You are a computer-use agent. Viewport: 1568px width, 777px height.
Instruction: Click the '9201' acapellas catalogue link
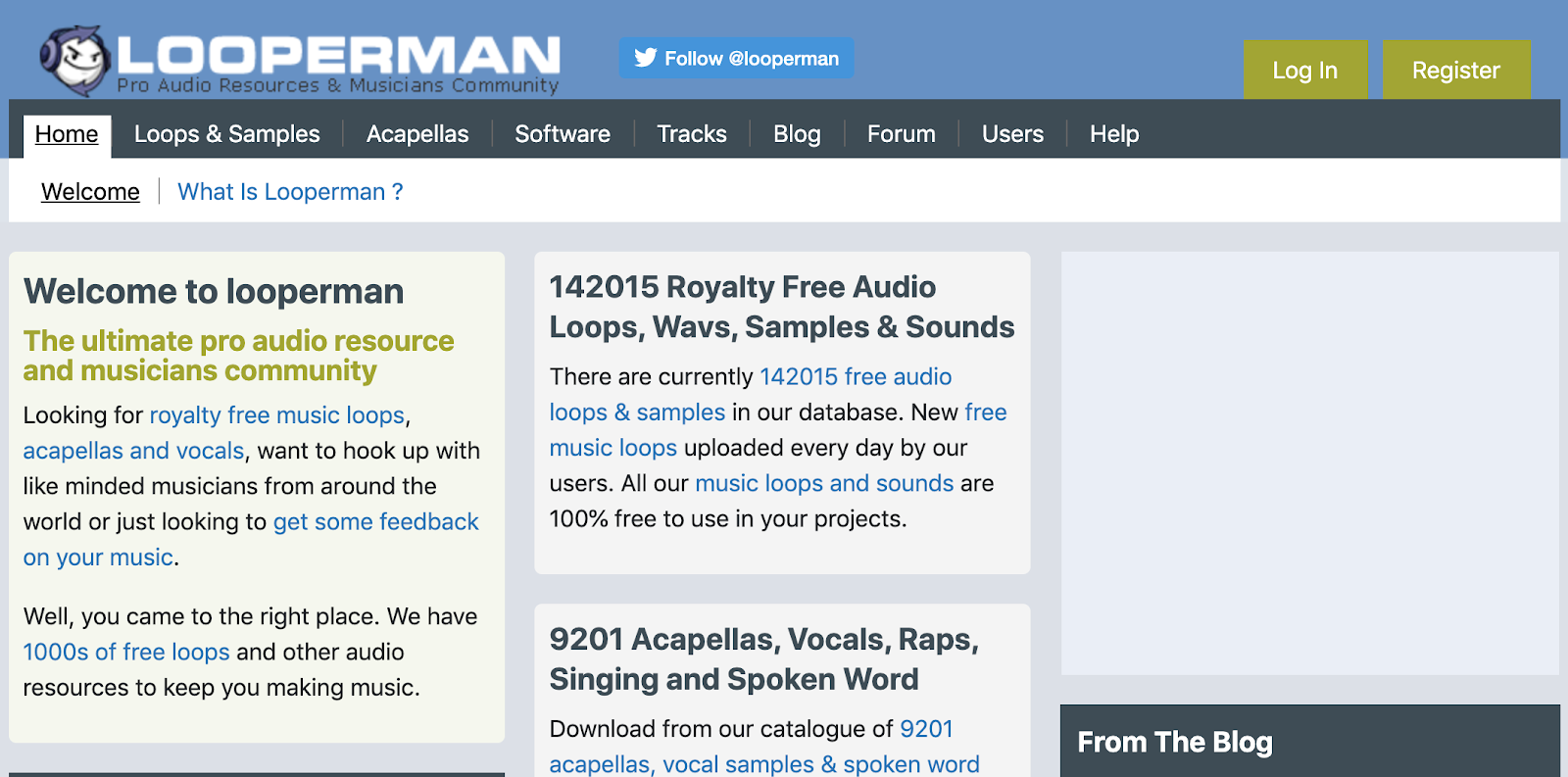click(x=926, y=729)
